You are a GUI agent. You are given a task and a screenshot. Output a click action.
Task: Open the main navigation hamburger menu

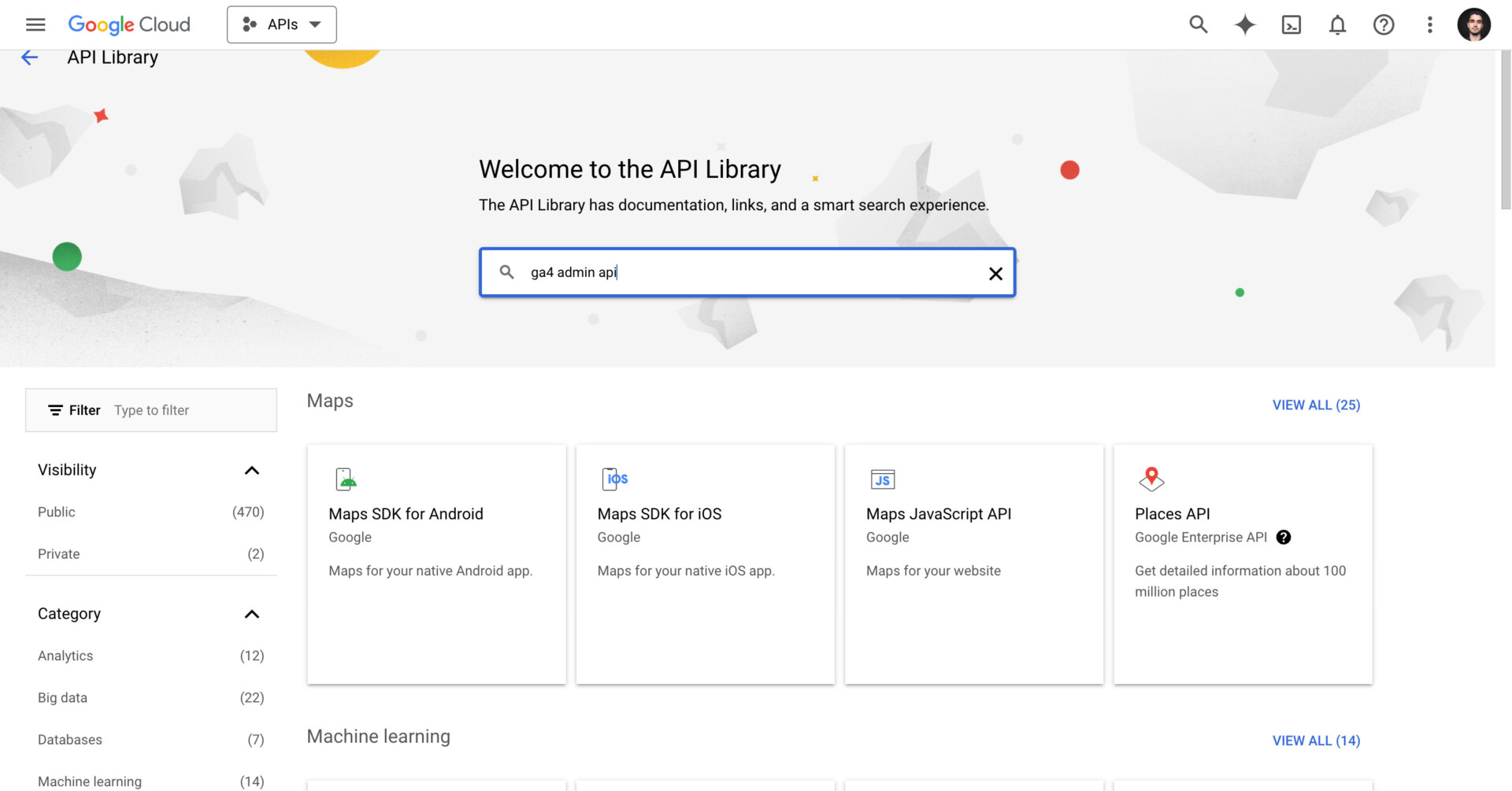[35, 24]
